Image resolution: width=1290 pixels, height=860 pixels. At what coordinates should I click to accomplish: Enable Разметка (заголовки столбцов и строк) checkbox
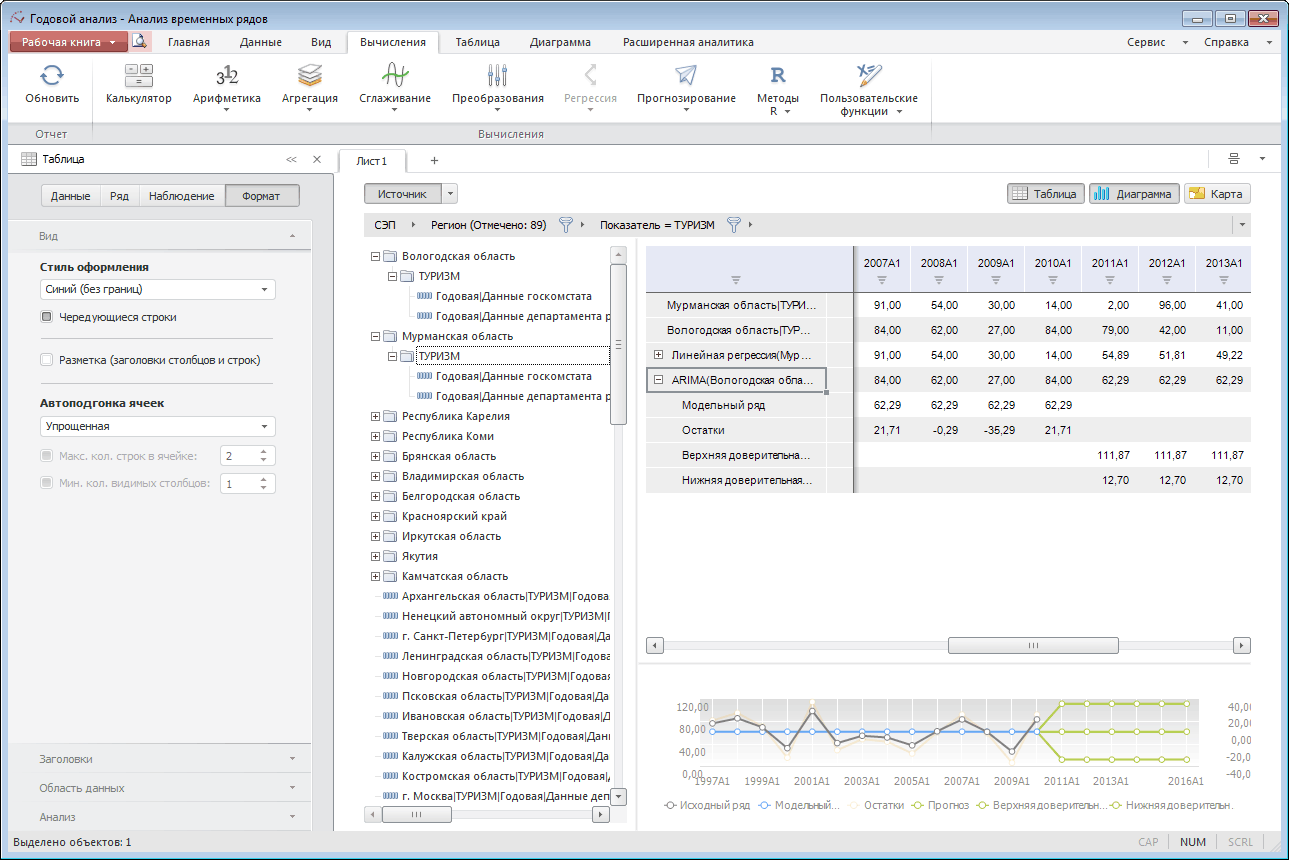(47, 360)
